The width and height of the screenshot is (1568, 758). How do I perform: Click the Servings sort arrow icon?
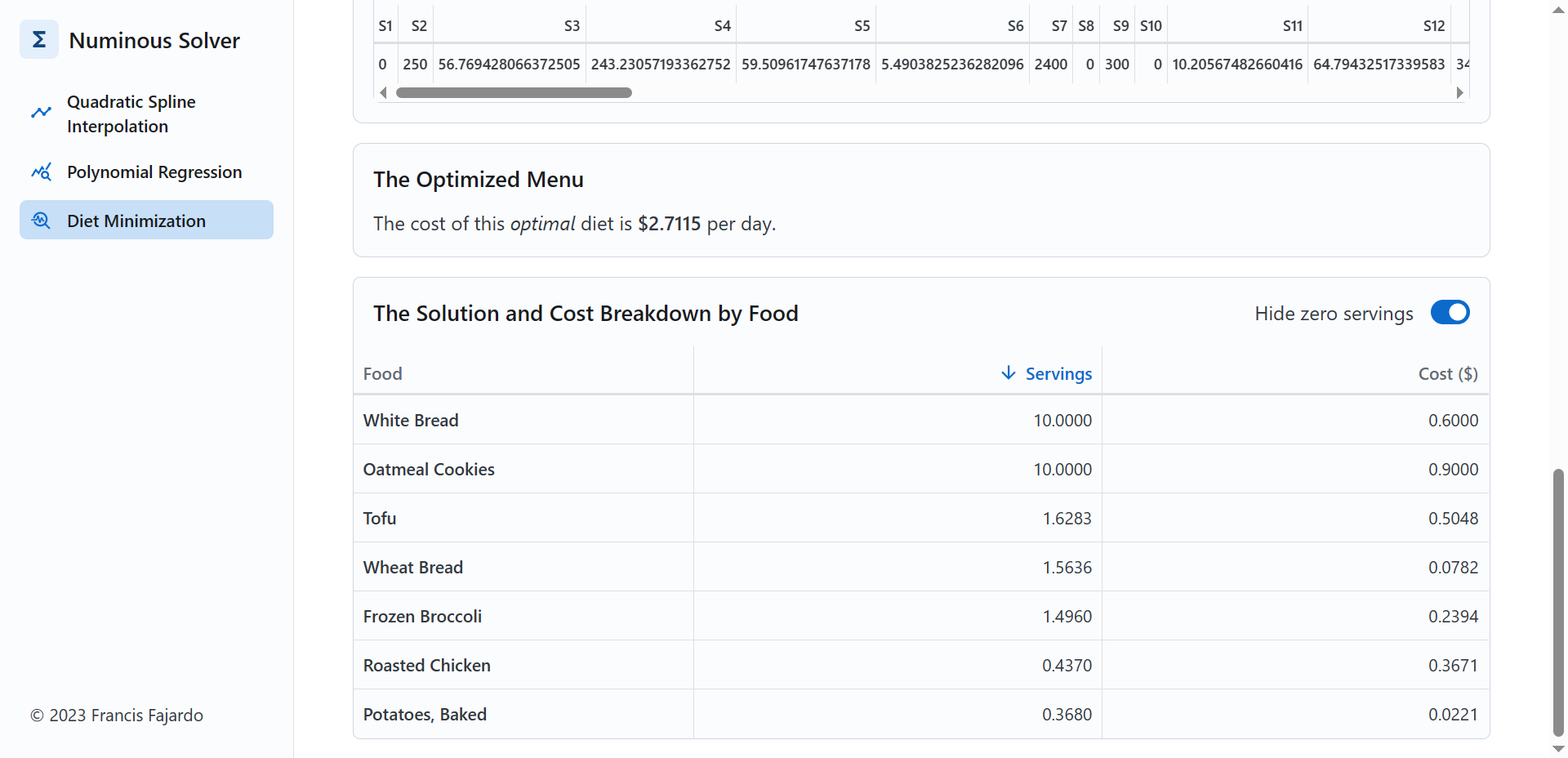click(x=1007, y=373)
